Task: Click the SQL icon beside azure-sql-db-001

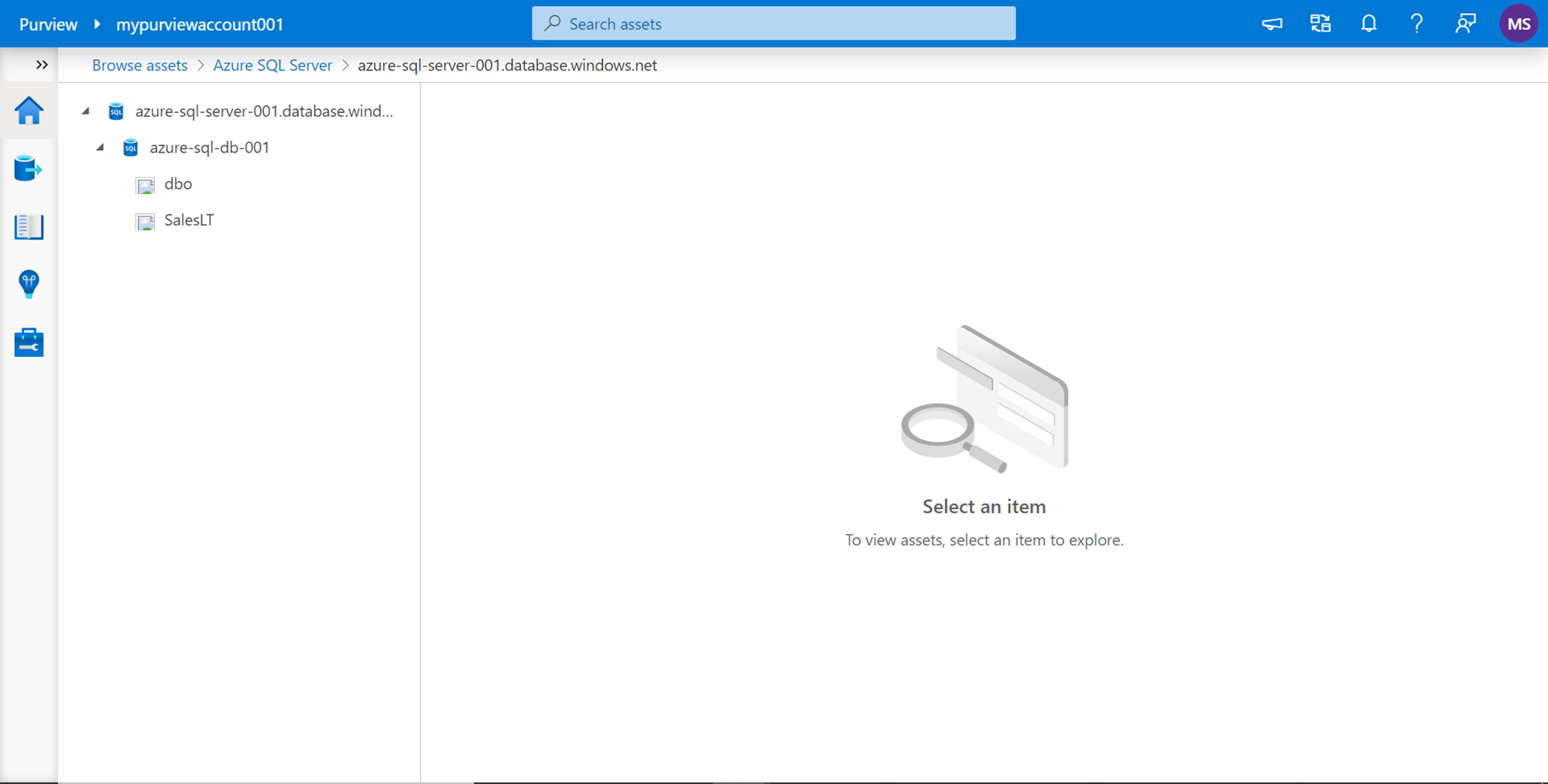Action: tap(131, 148)
